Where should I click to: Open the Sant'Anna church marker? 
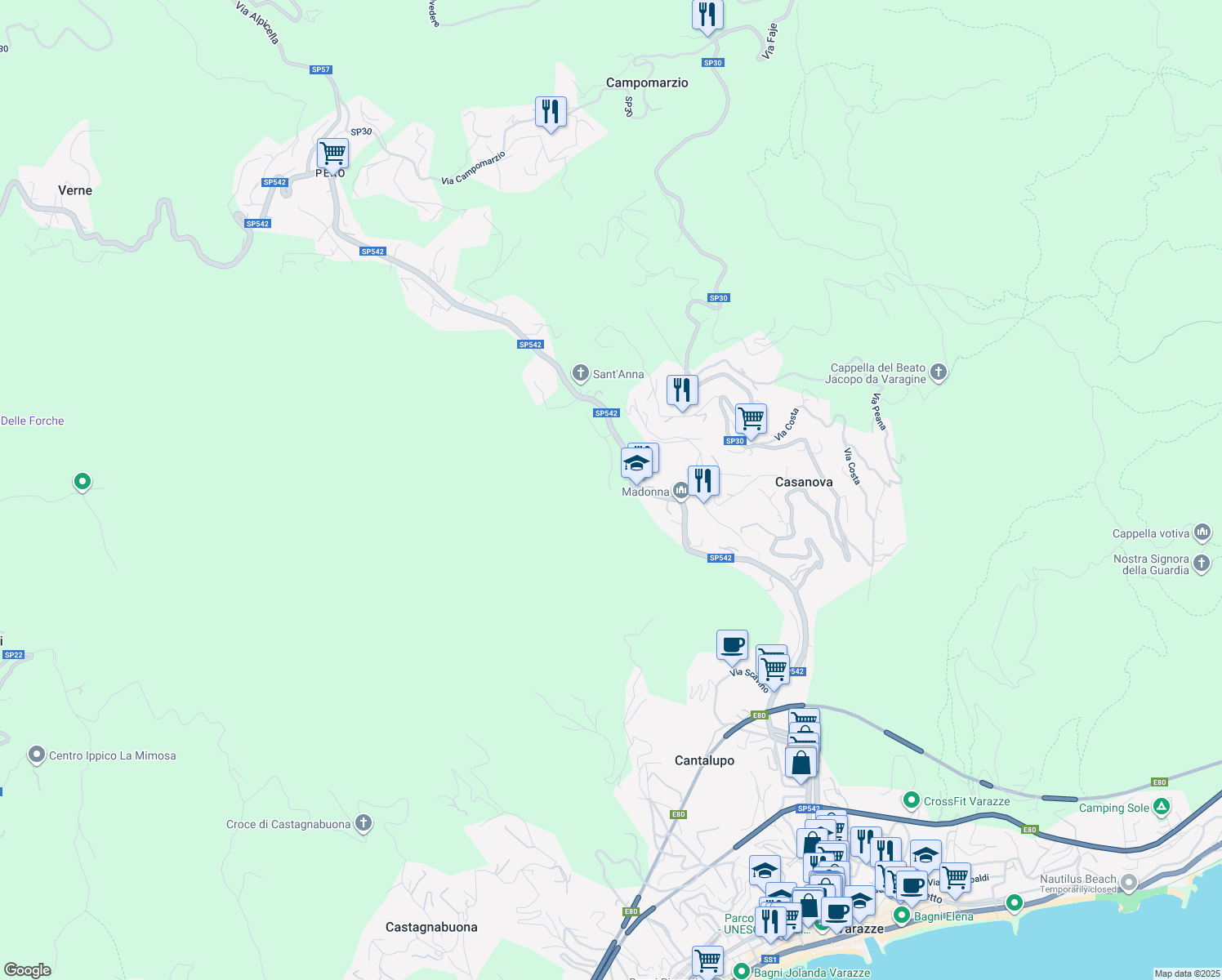coord(581,372)
